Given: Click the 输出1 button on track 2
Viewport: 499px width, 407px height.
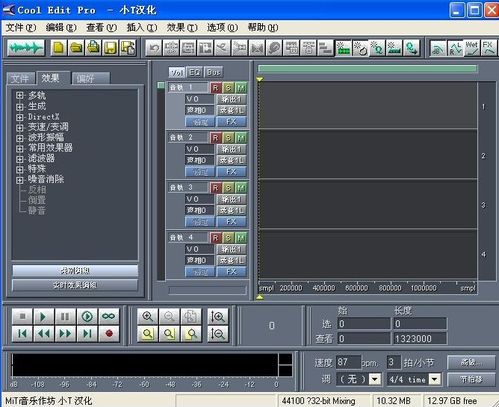Looking at the screenshot, I should point(231,149).
